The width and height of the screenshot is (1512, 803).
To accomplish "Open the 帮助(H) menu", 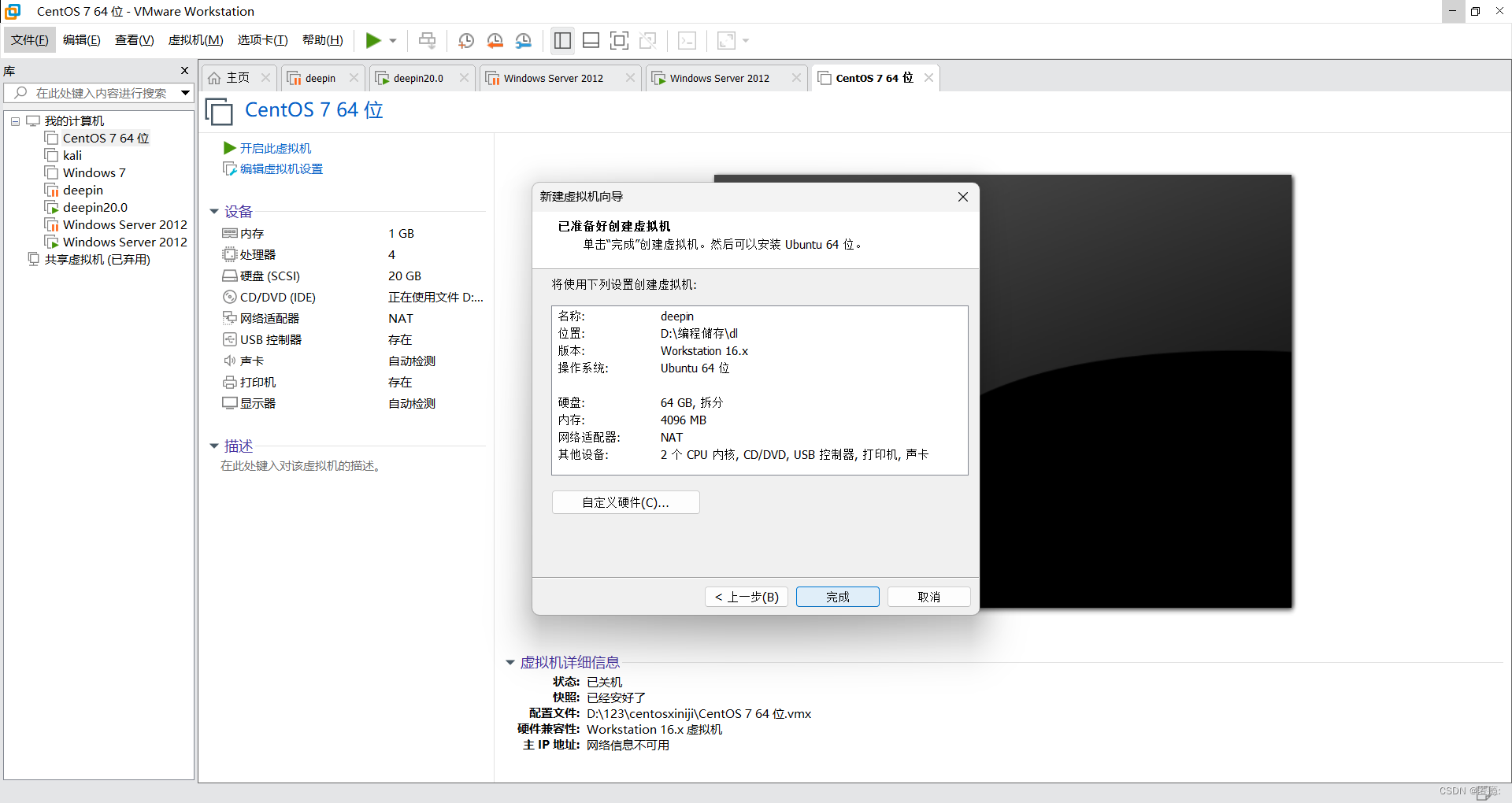I will pyautogui.click(x=323, y=40).
